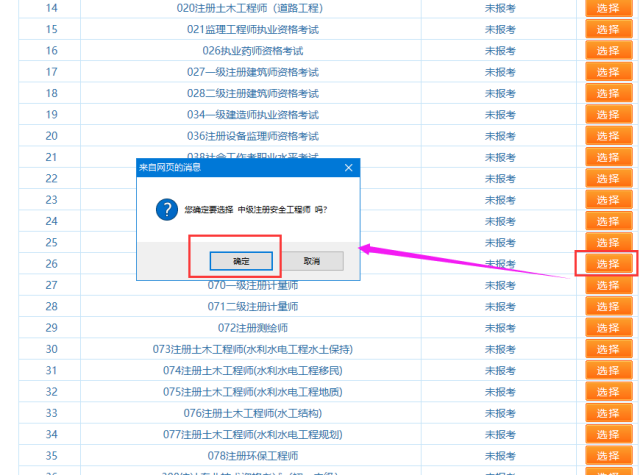Click 选择 for 077注册土木工程师(水利水电工程规划)
Viewport: 640px width, 475px height.
[x=608, y=434]
